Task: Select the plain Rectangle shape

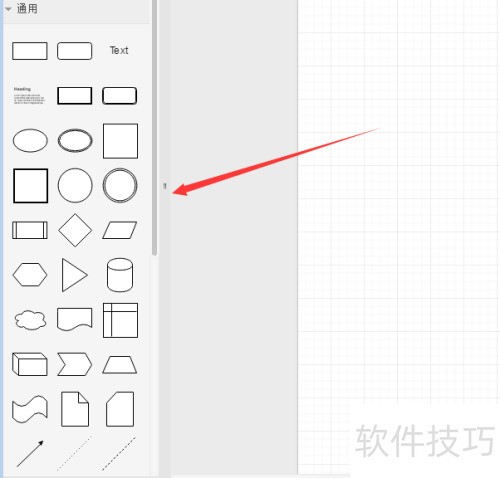Action: (x=30, y=51)
